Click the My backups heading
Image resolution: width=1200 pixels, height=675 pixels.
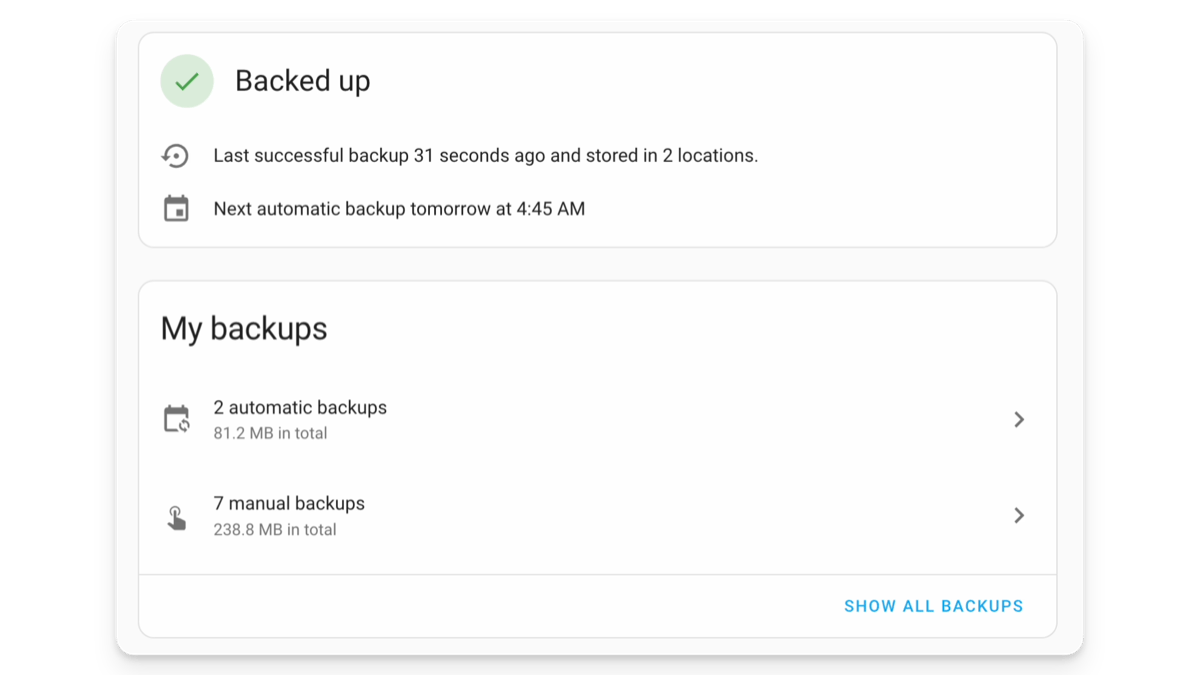(x=244, y=328)
